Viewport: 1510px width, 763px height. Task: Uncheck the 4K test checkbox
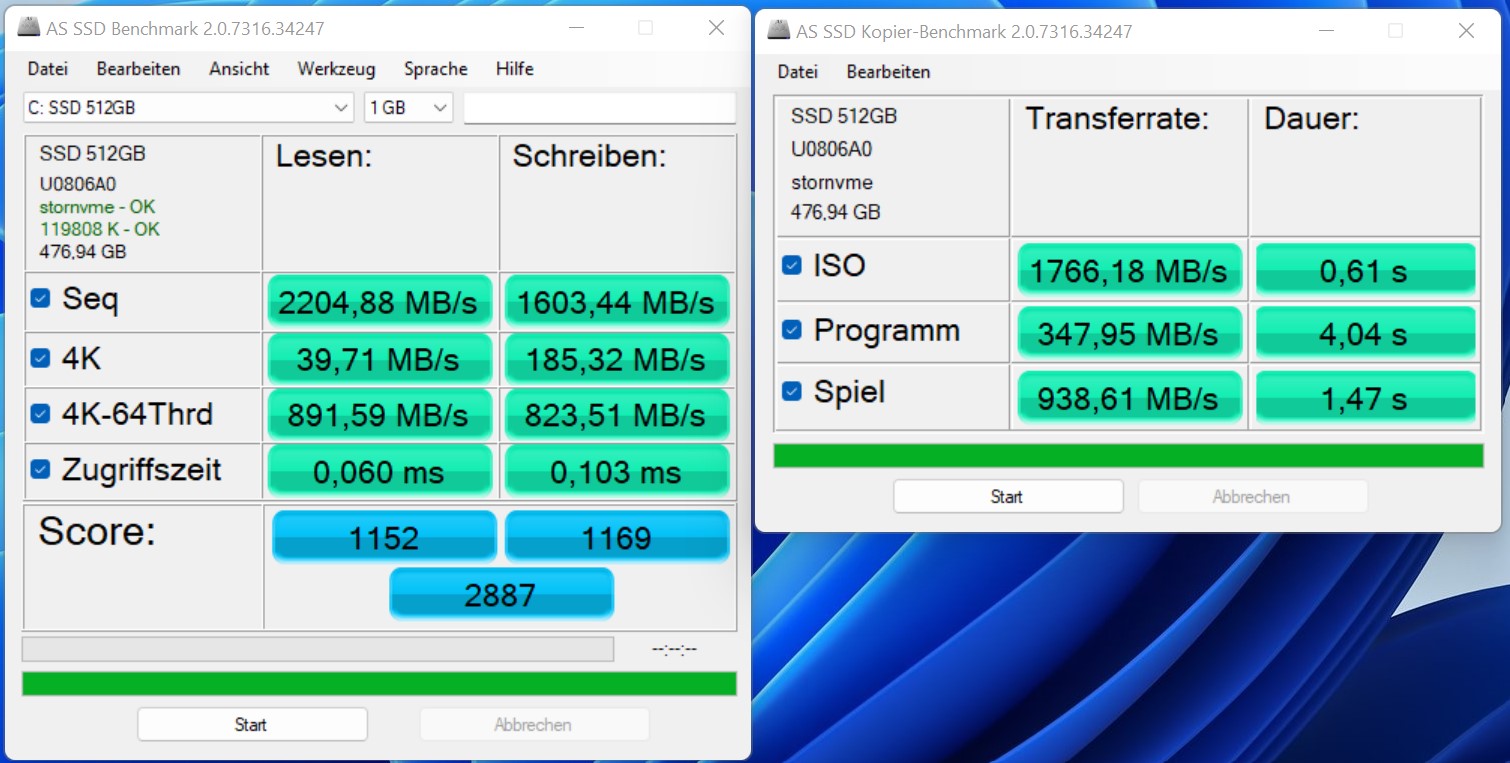click(x=40, y=357)
